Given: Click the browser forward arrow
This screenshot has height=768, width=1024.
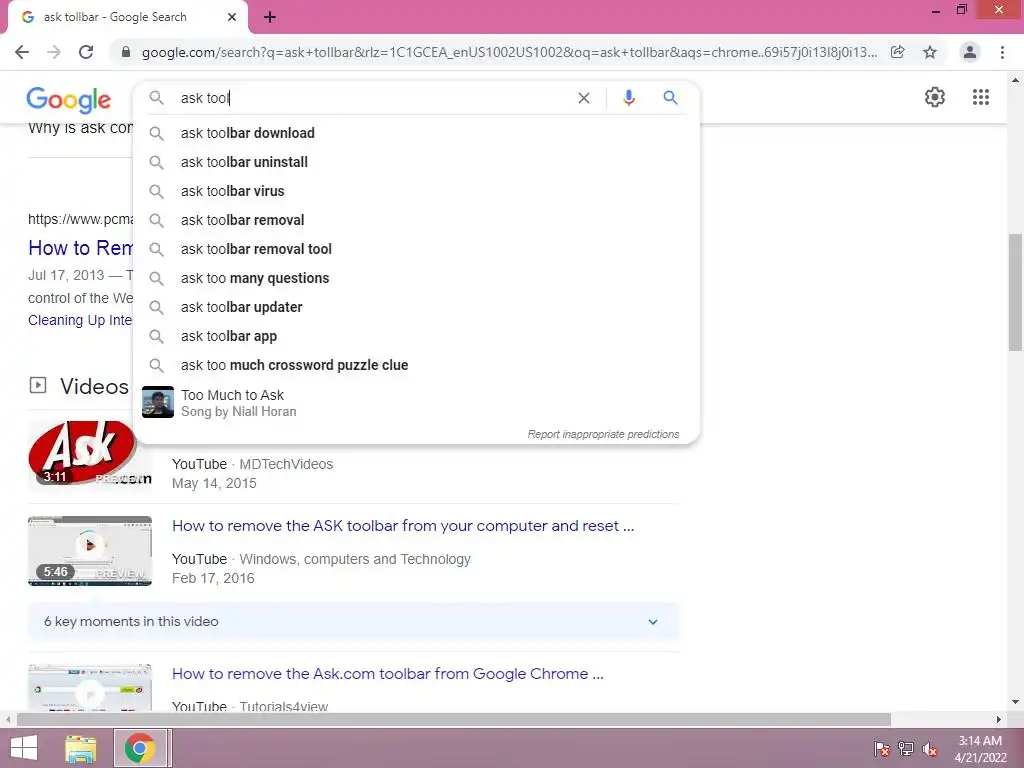Looking at the screenshot, I should click(54, 52).
